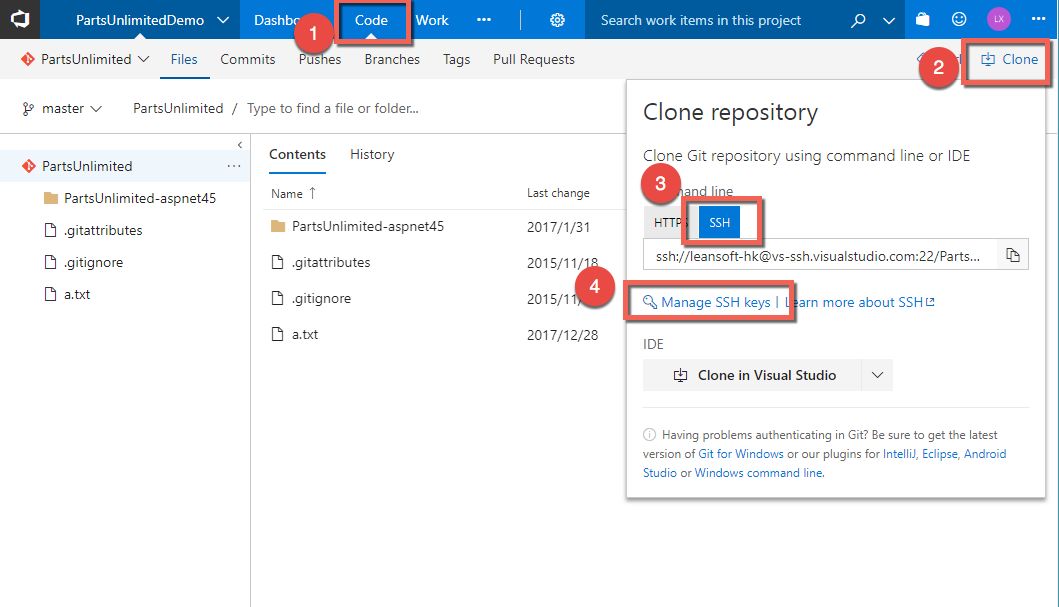Open the far-right ellipsis menu in header
Image resolution: width=1059 pixels, height=607 pixels.
[x=1039, y=19]
